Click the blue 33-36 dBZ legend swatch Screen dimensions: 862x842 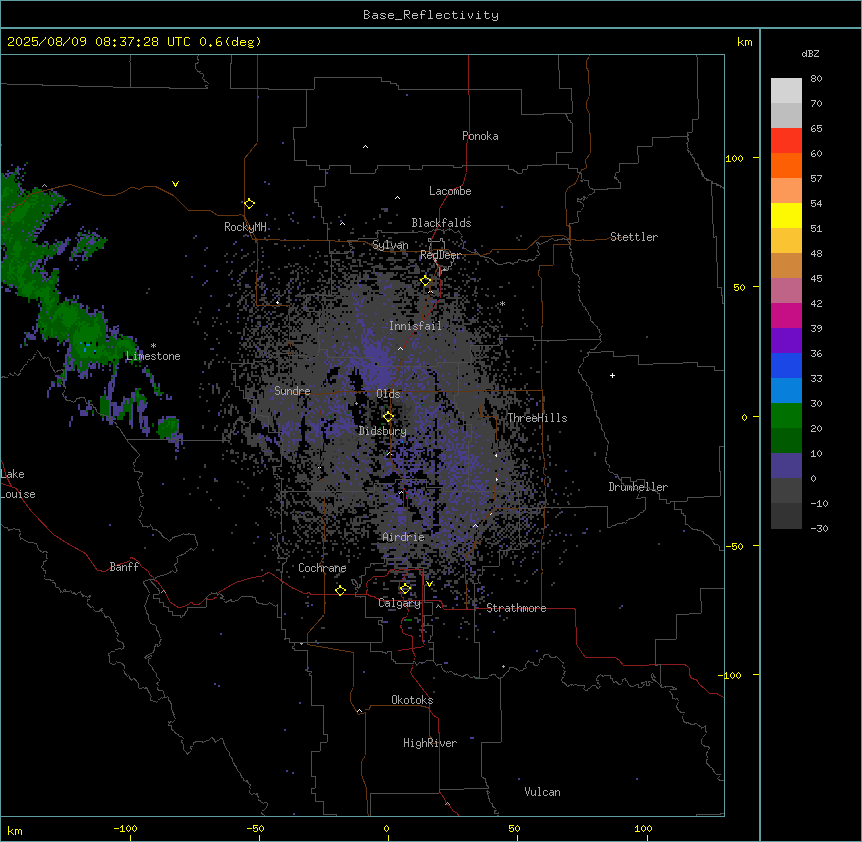coord(786,365)
